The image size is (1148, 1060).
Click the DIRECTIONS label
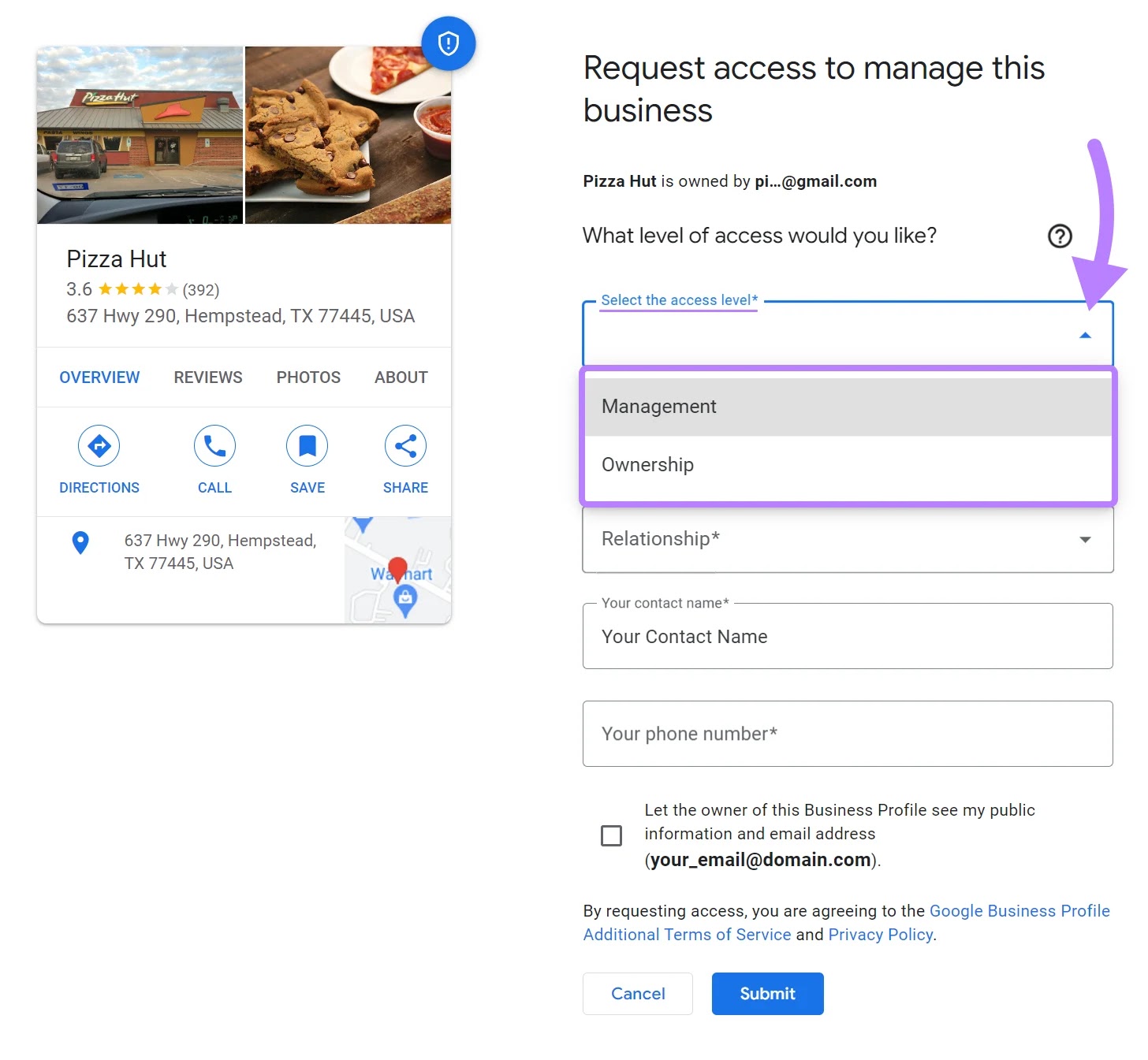pos(99,488)
